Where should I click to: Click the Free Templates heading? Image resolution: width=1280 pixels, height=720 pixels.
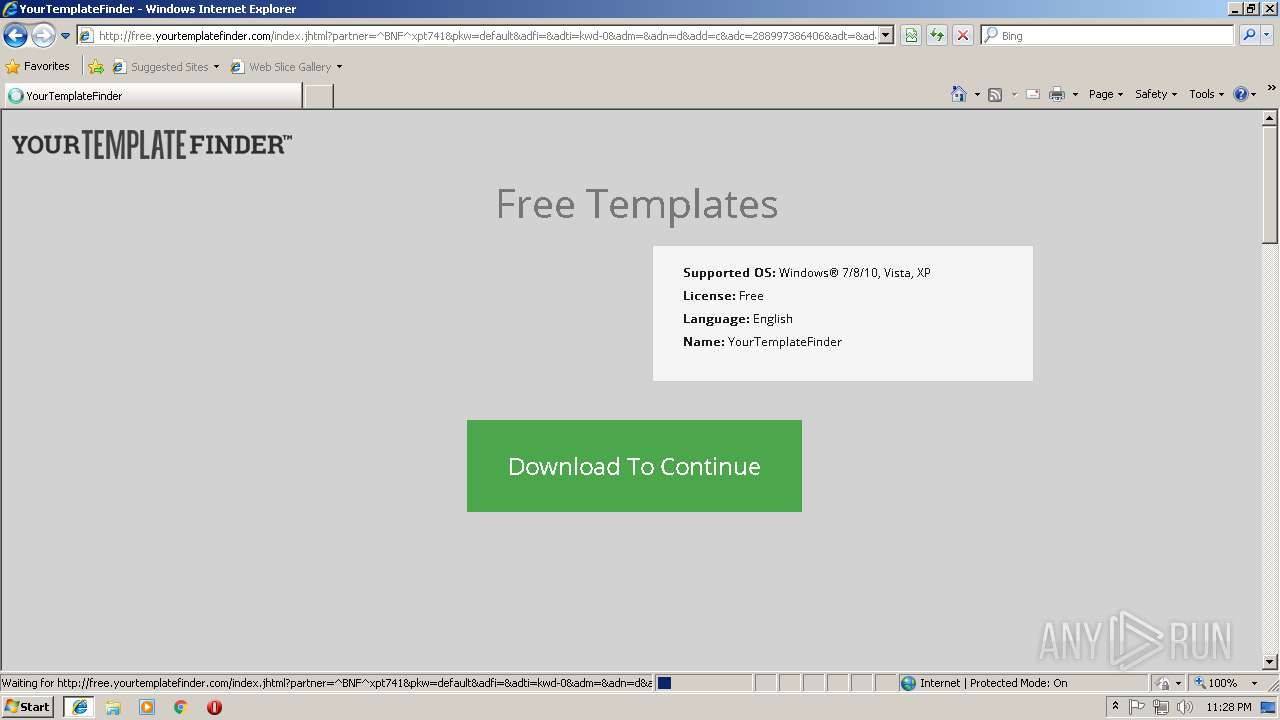click(x=637, y=204)
